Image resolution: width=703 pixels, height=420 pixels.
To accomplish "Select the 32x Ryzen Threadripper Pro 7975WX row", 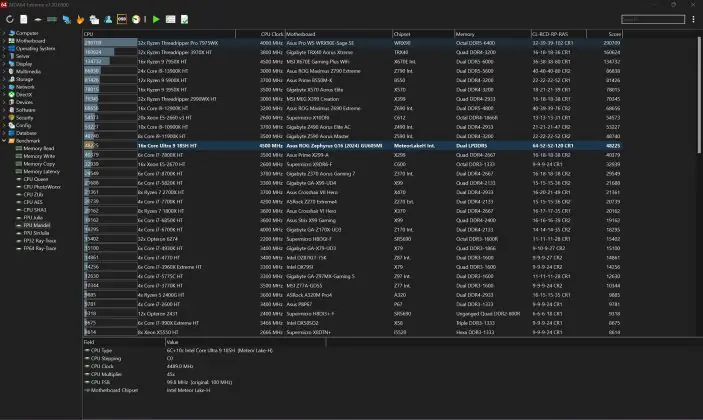I will point(352,43).
